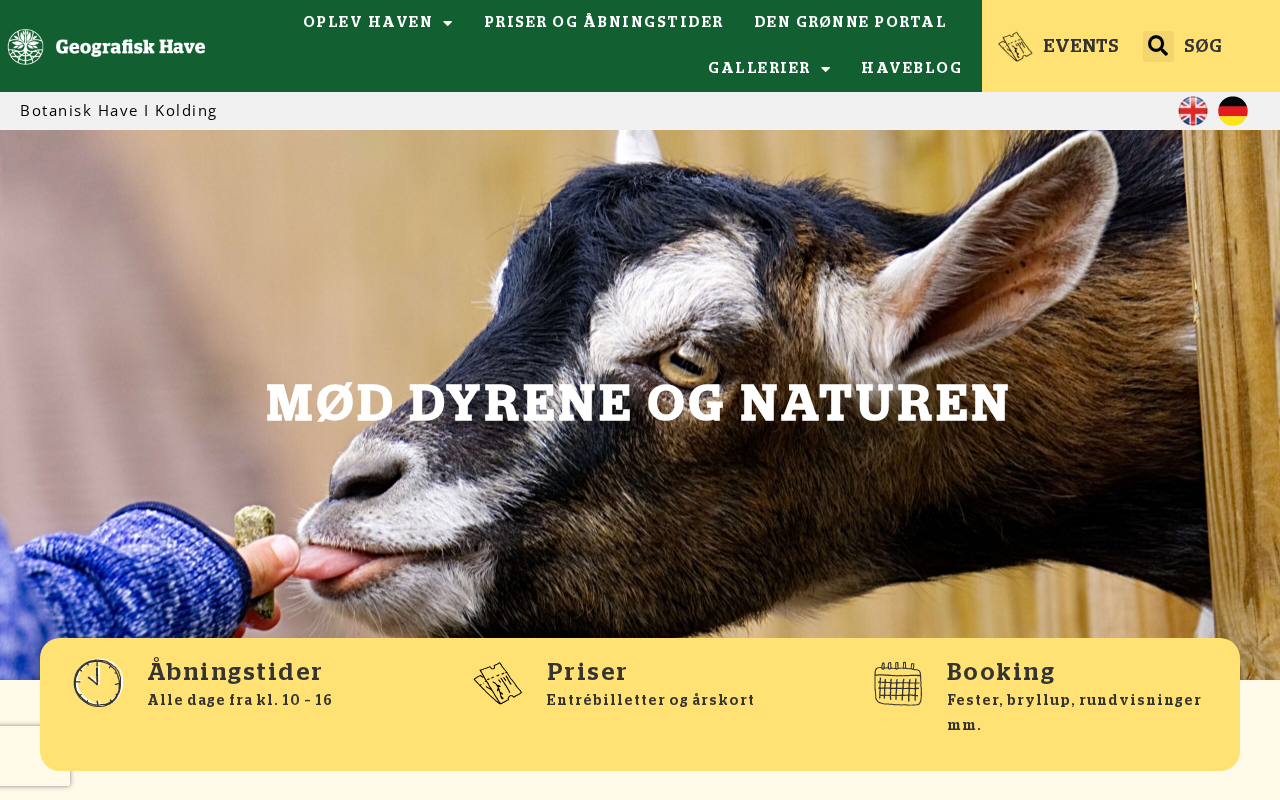Switch language via the UK flag icon

coord(1193,111)
